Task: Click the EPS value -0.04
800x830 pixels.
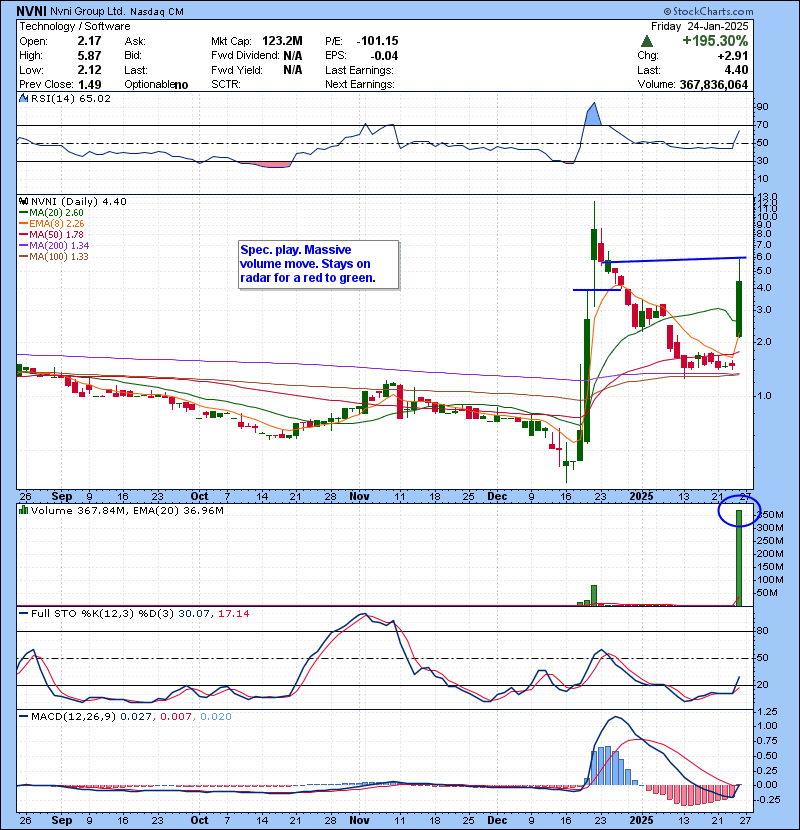Action: coord(384,56)
